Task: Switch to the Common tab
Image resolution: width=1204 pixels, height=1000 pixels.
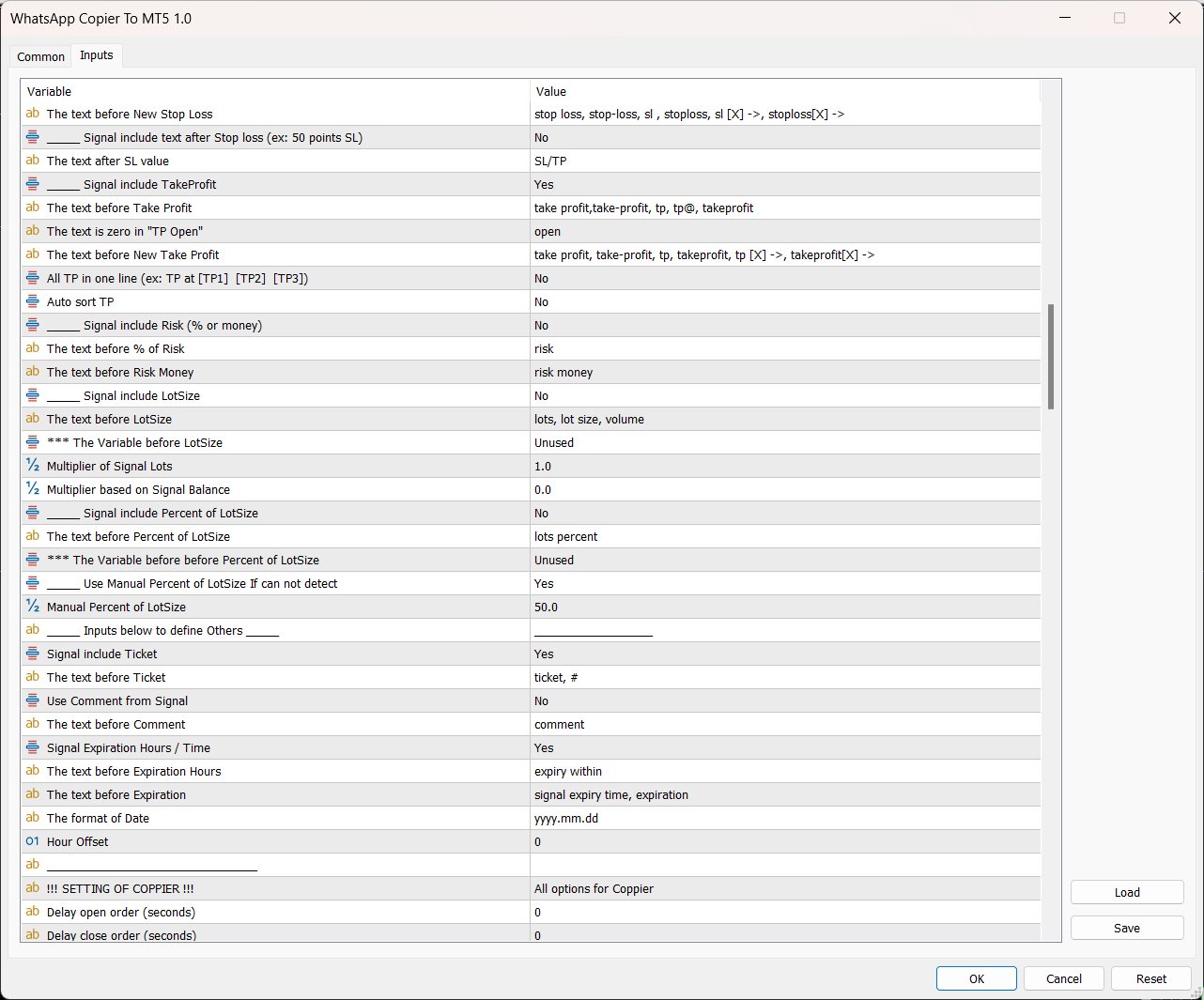Action: (41, 56)
